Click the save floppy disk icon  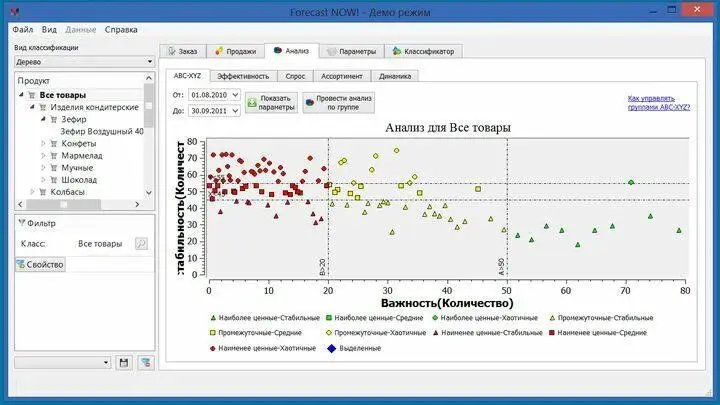(124, 363)
